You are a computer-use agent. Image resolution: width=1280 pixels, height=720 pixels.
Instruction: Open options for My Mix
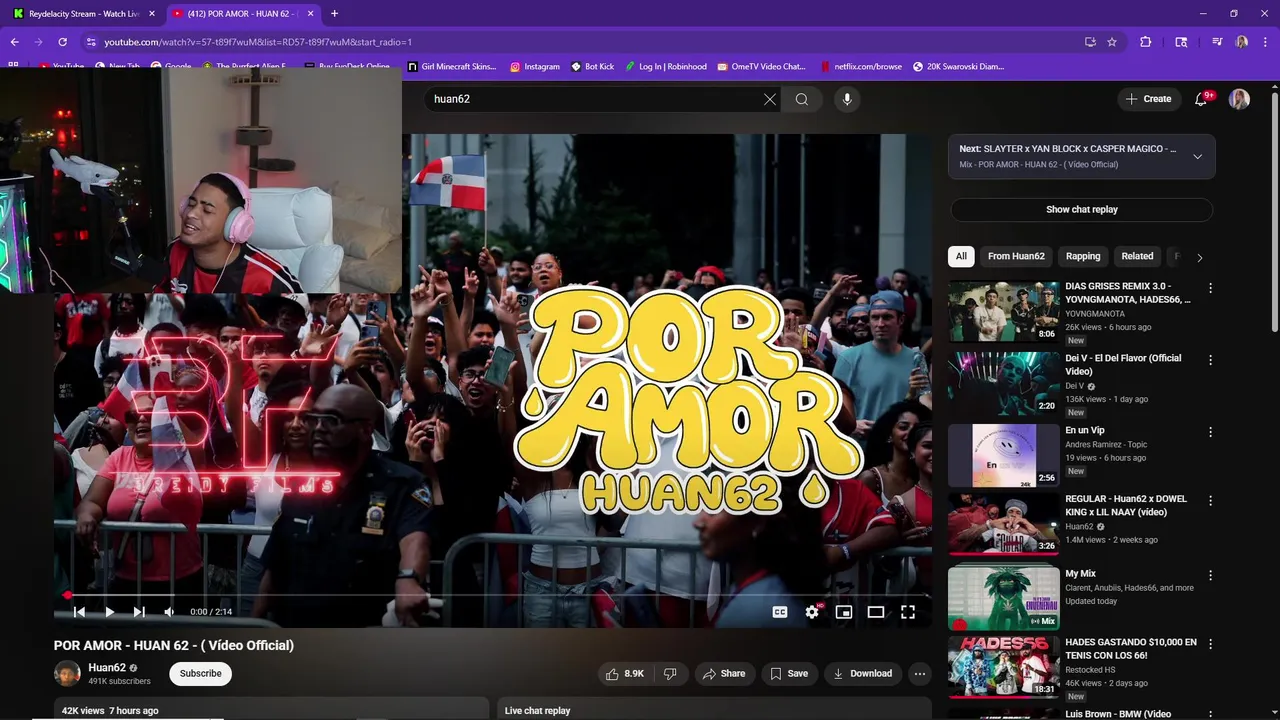point(1210,575)
